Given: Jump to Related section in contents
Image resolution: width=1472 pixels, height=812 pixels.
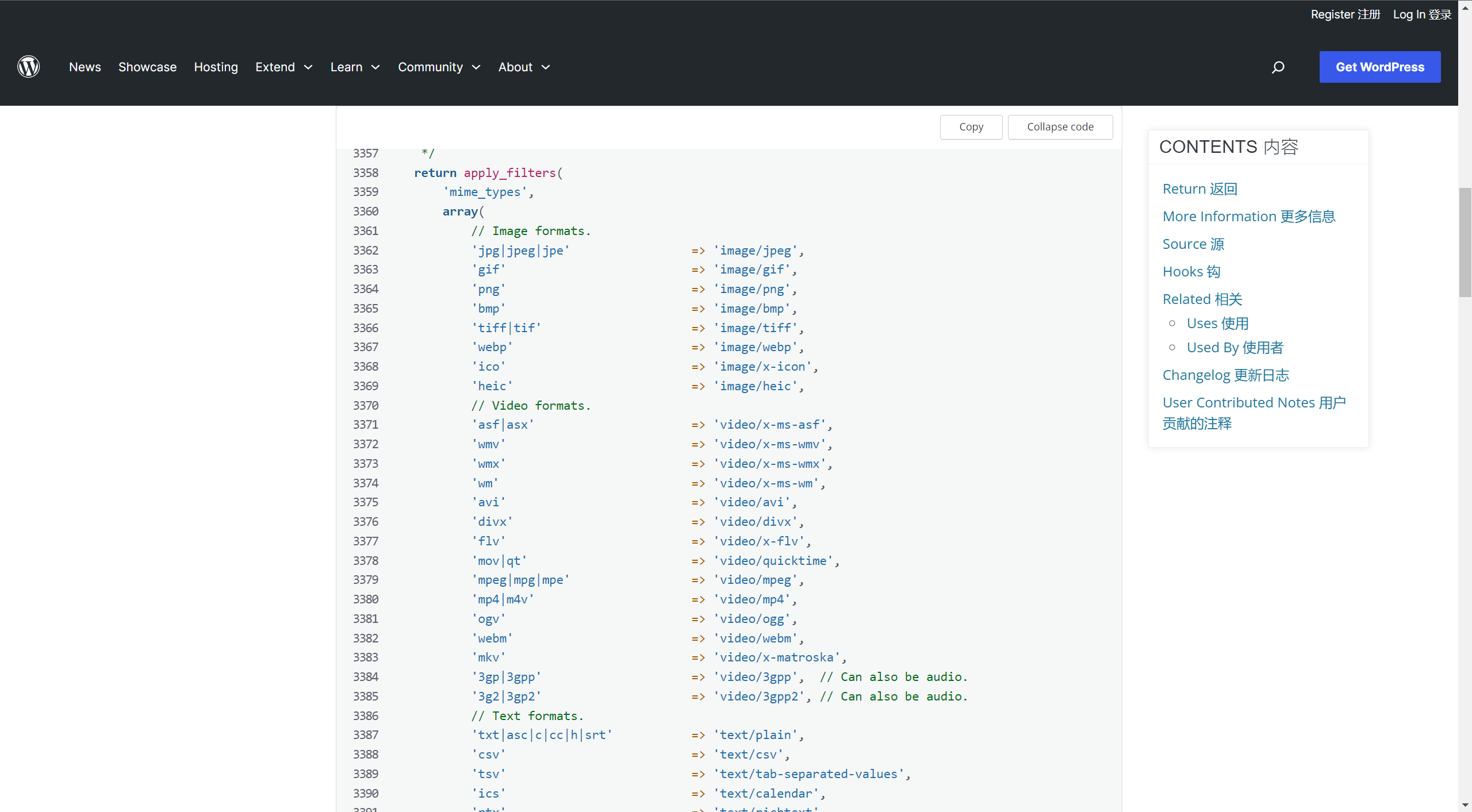Looking at the screenshot, I should pyautogui.click(x=1202, y=299).
